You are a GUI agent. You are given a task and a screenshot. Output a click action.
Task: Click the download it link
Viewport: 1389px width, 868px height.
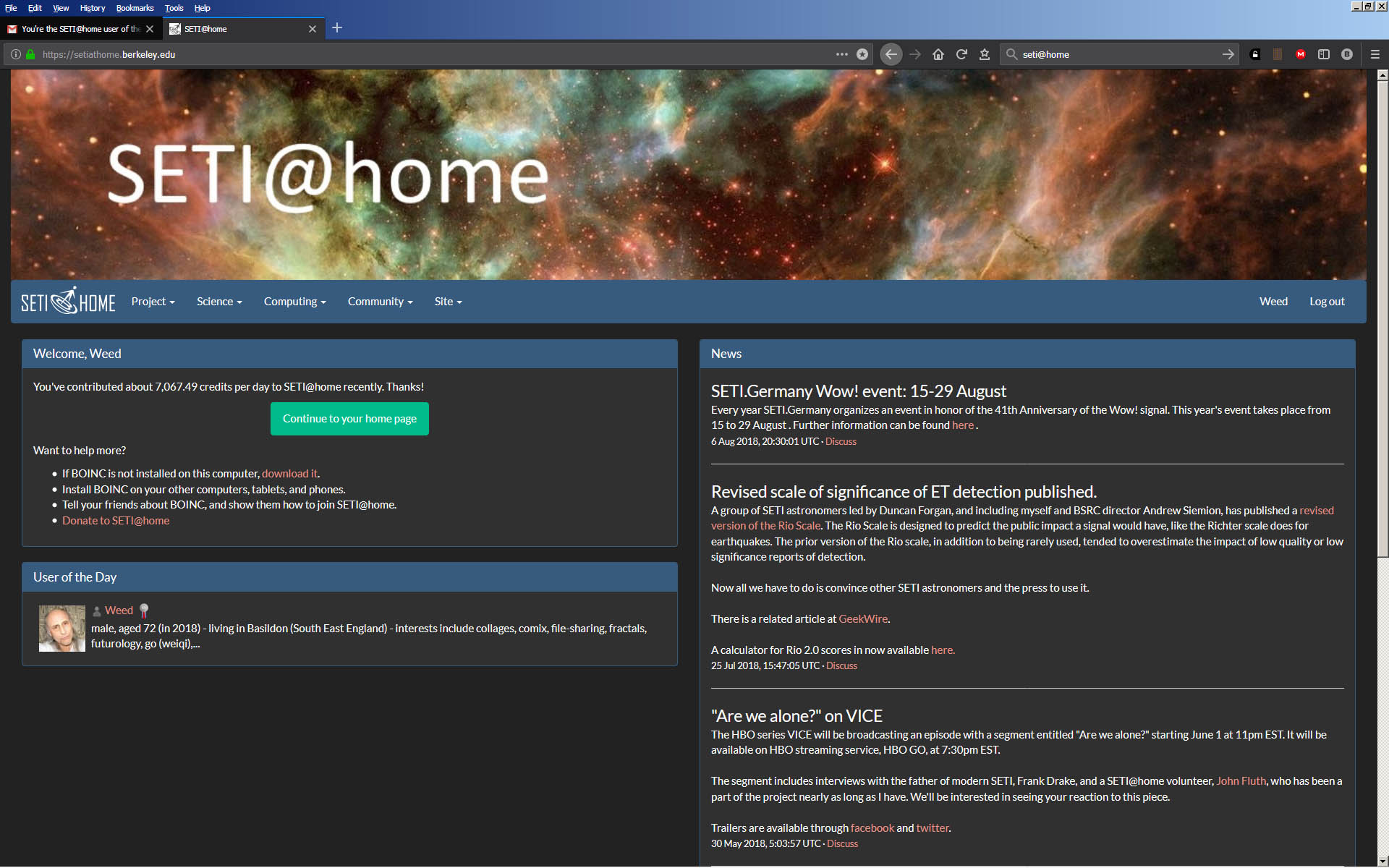click(289, 473)
